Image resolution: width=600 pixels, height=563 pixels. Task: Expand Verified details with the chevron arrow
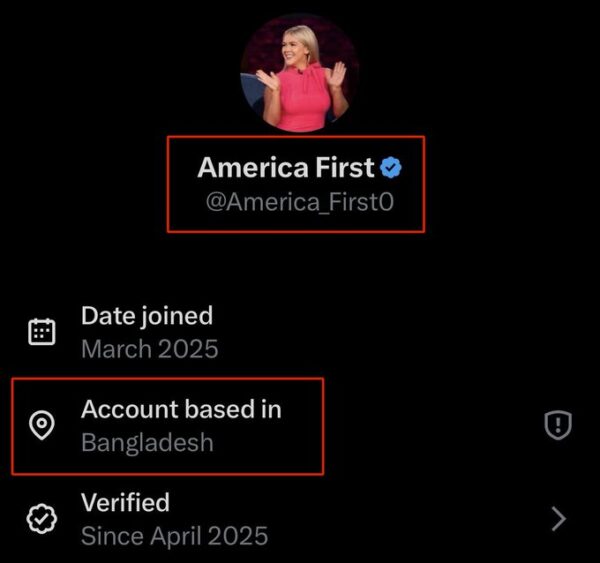click(x=558, y=518)
